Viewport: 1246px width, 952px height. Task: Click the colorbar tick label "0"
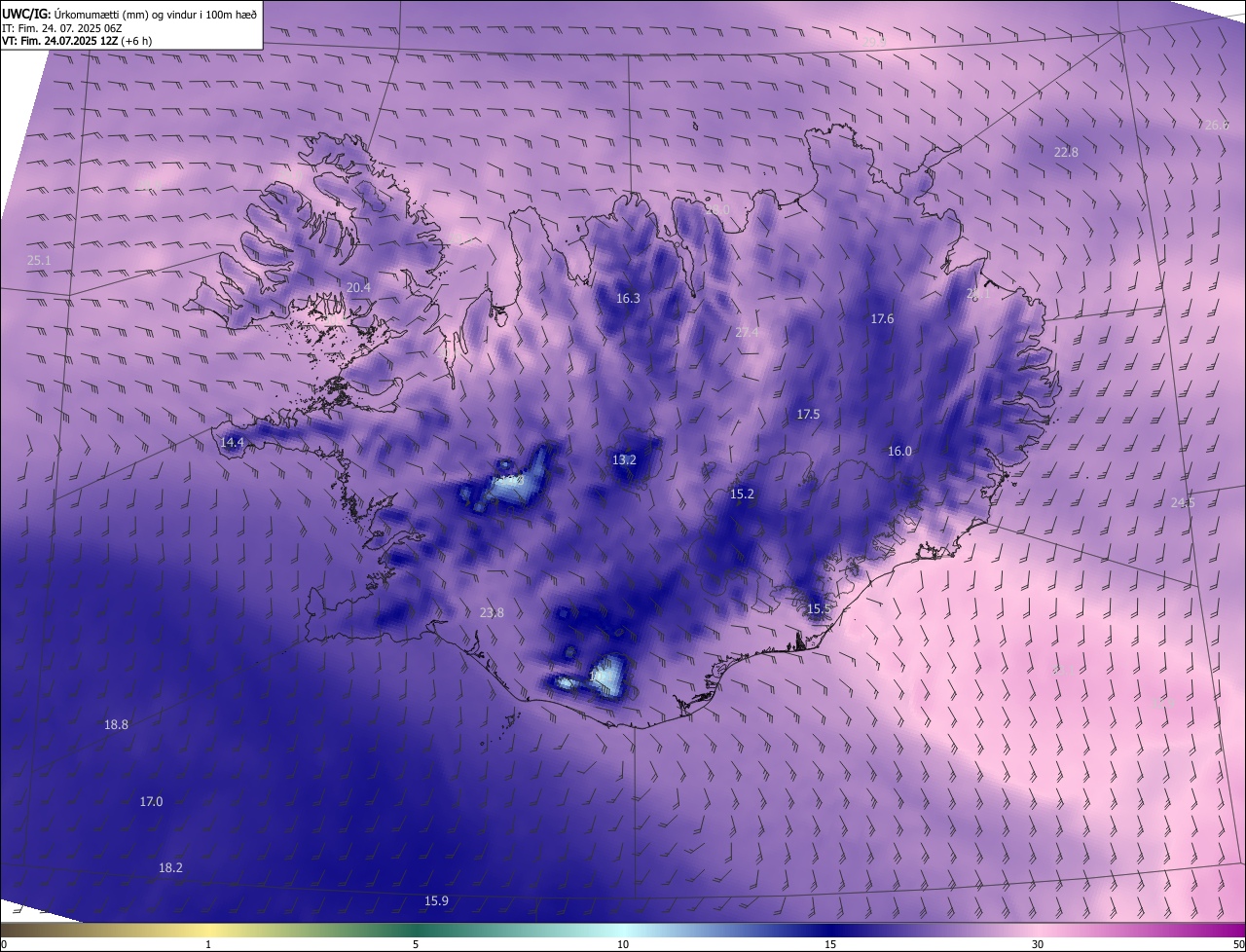point(4,944)
